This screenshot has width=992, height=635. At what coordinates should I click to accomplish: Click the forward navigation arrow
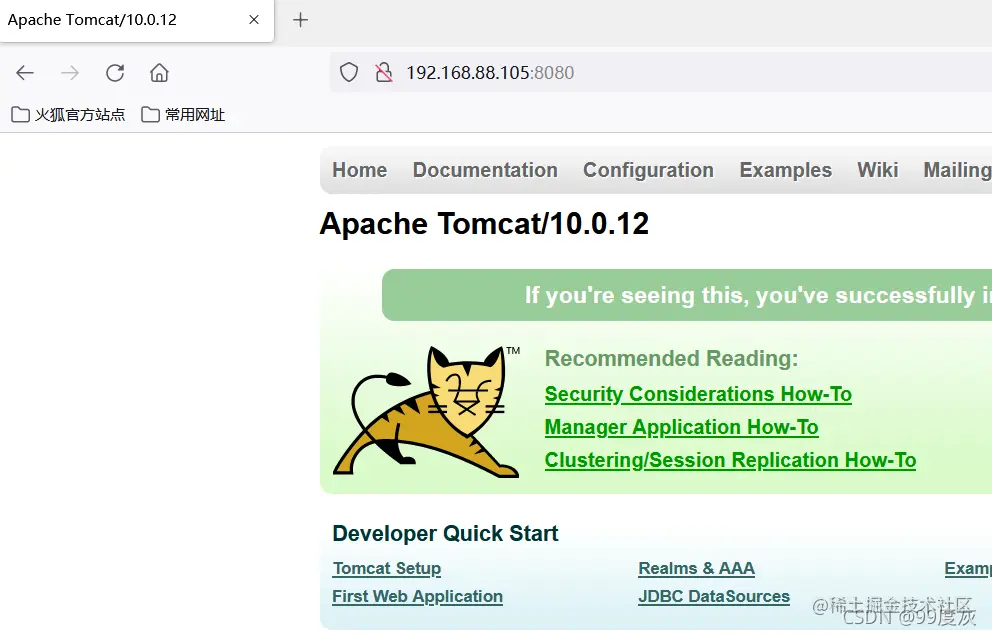[70, 73]
